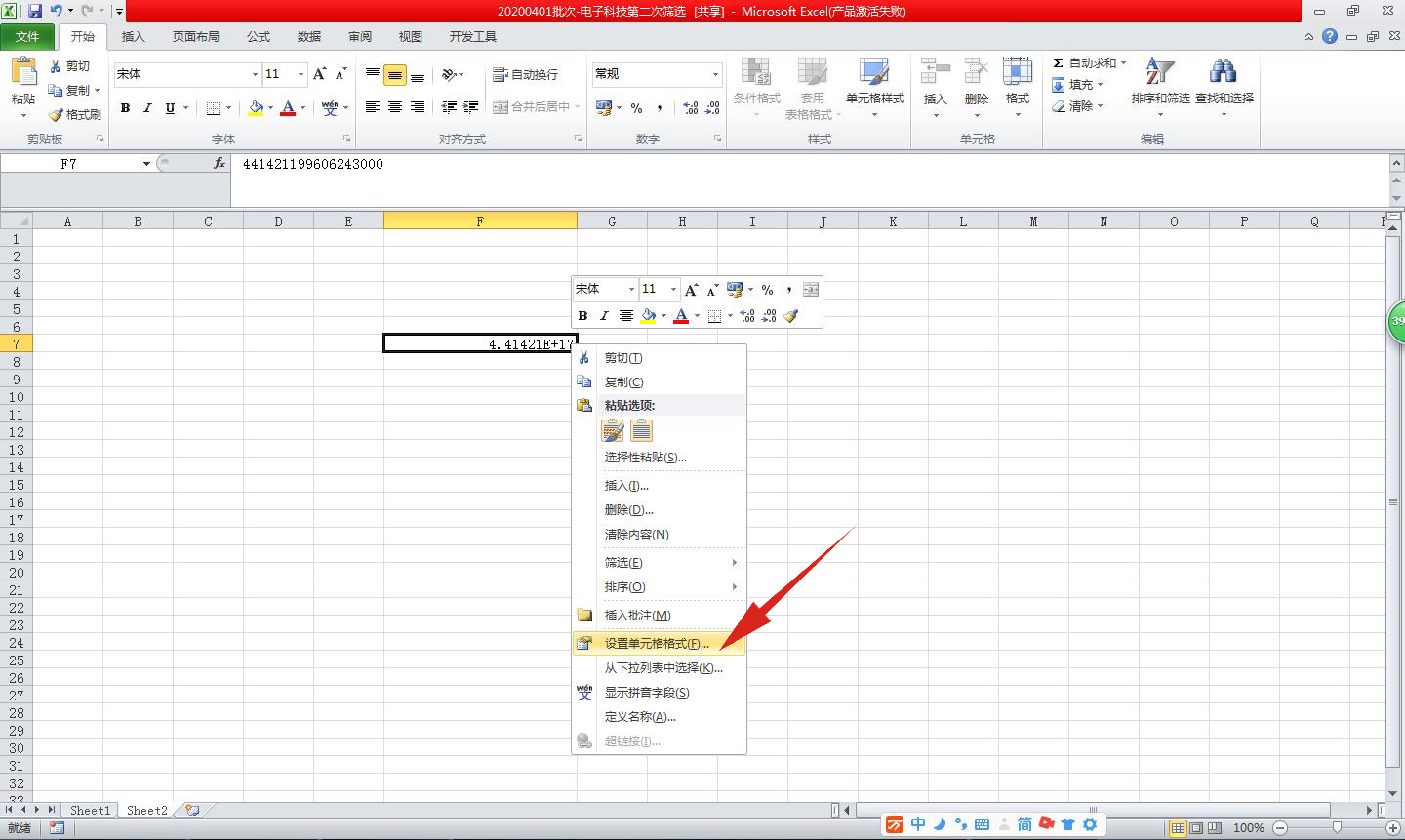This screenshot has width=1405, height=840.
Task: Click the Paste icon in the ribbon
Action: [x=22, y=71]
